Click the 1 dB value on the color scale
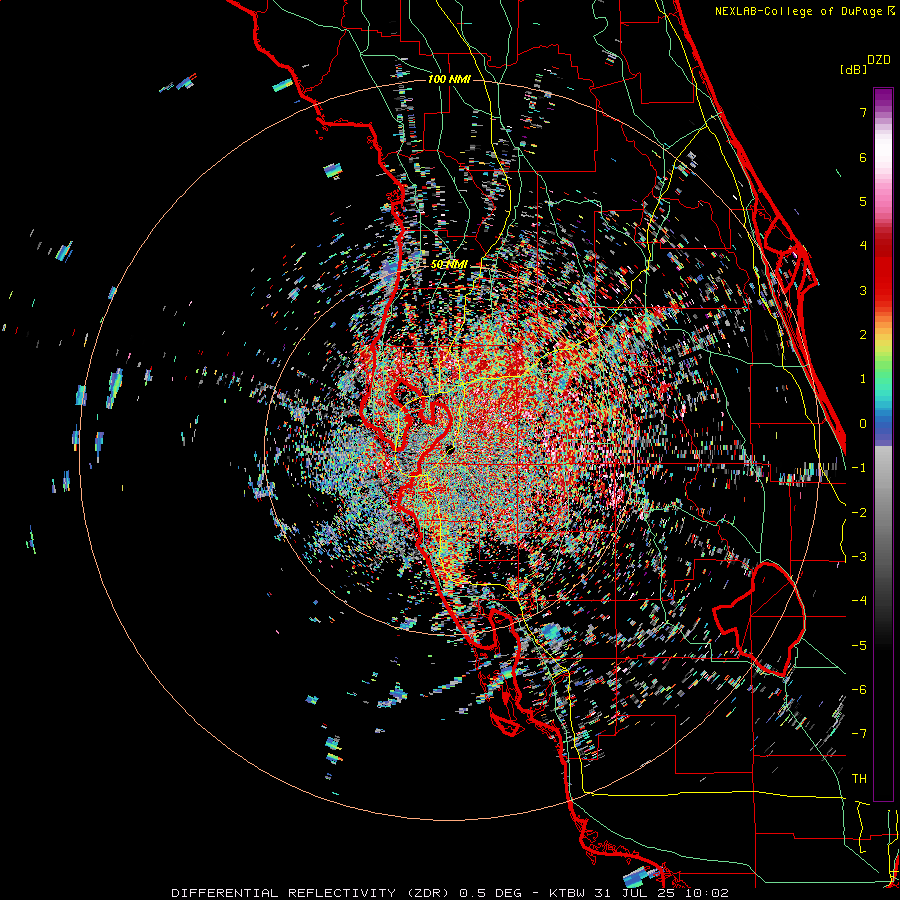The width and height of the screenshot is (900, 900). (863, 379)
